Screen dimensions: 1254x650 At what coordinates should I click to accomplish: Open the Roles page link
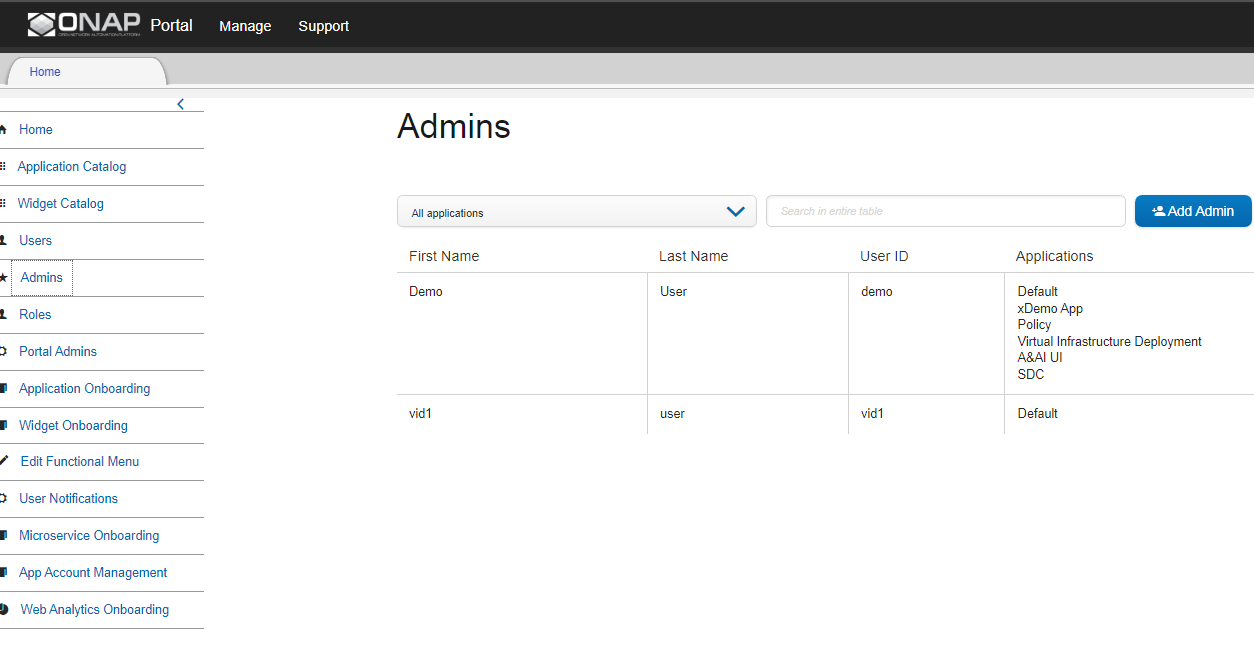tap(35, 314)
